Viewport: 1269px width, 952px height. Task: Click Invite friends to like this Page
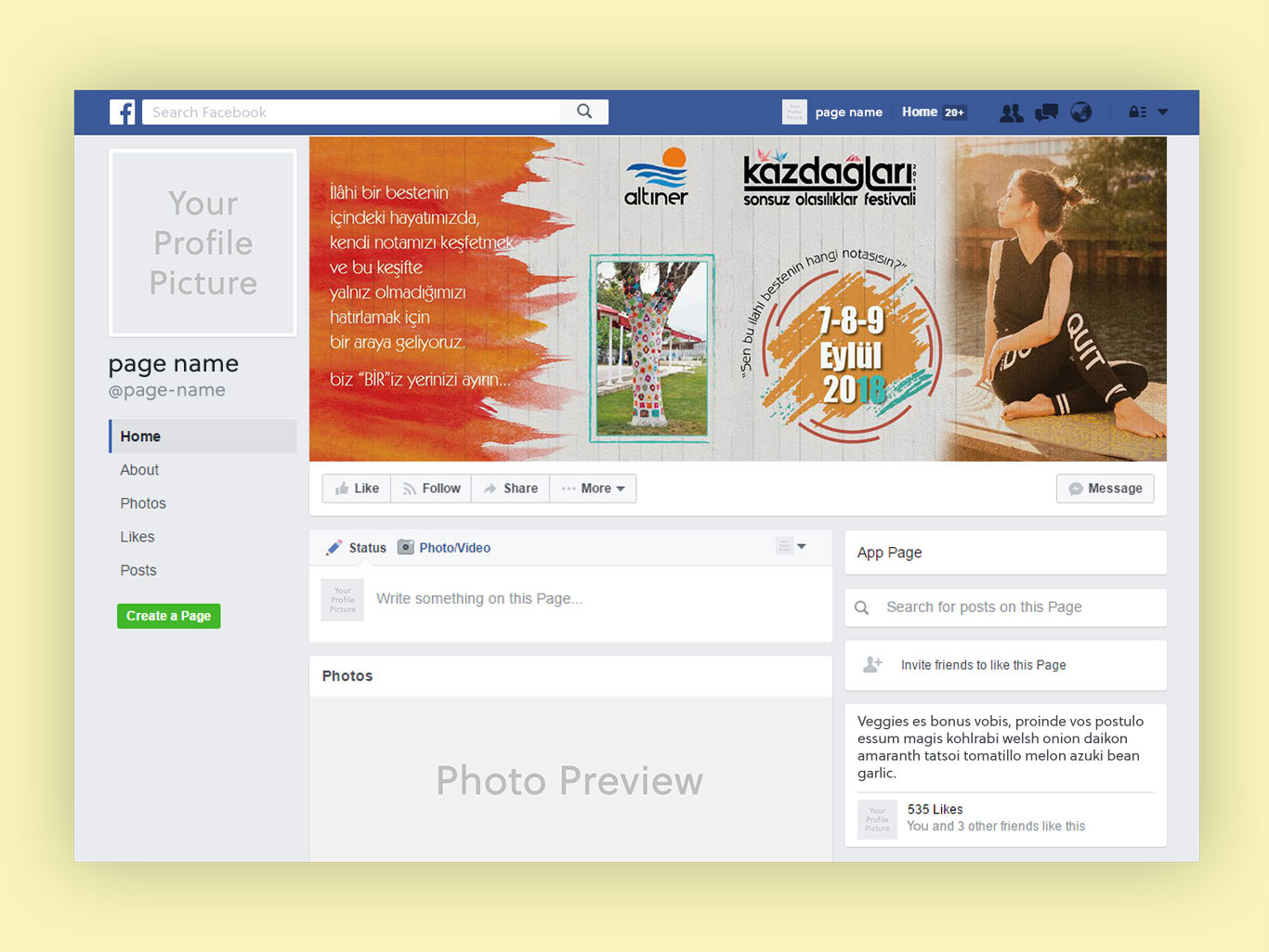click(x=984, y=665)
